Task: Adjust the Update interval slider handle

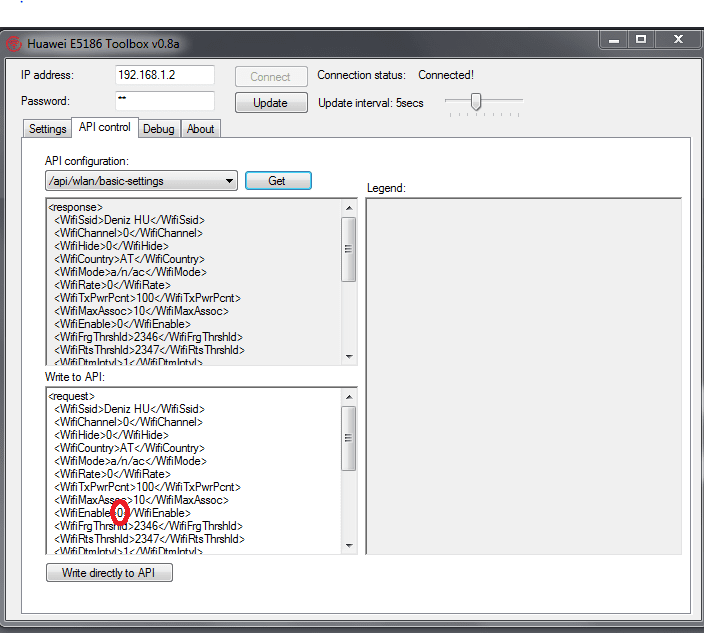Action: [x=476, y=101]
